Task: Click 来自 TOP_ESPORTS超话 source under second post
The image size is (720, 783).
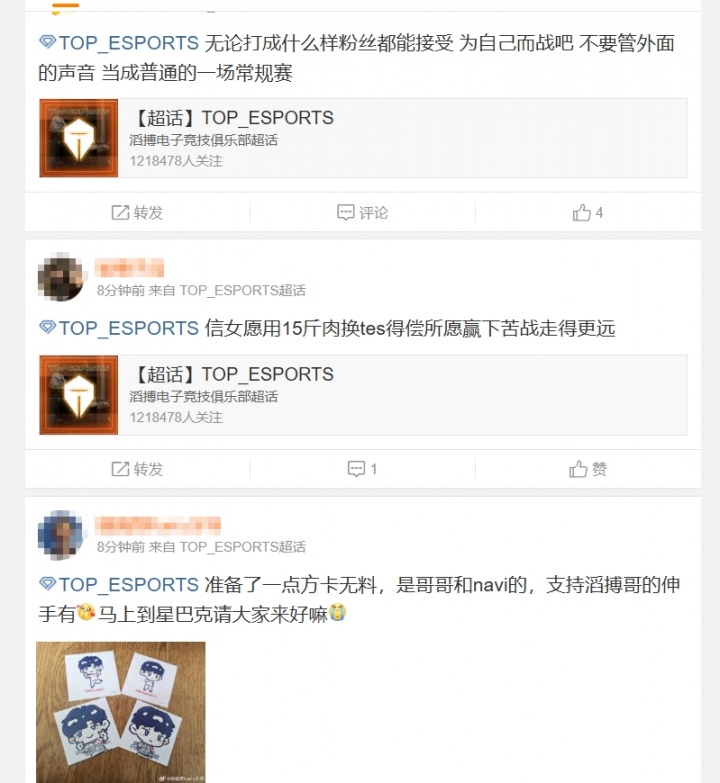Action: [x=227, y=291]
